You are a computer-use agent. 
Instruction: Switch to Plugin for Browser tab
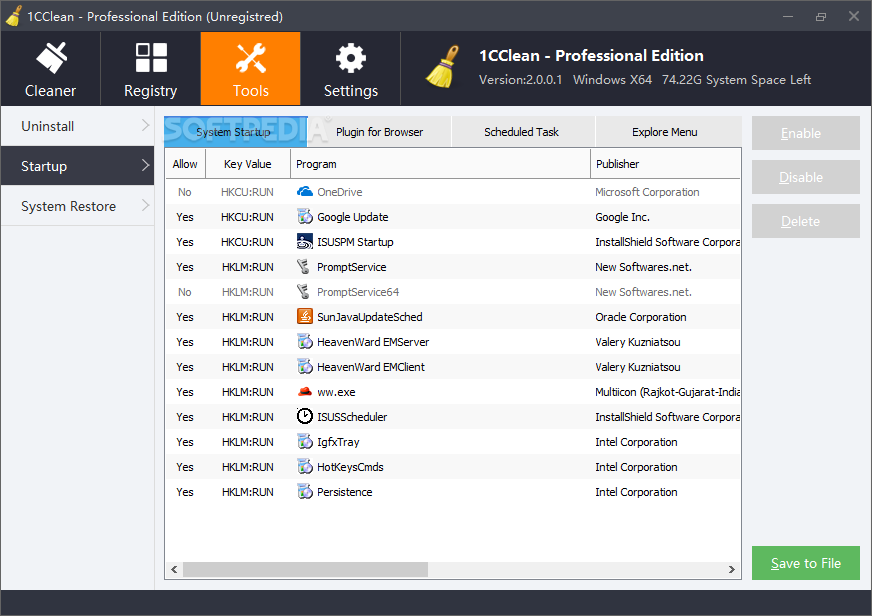pos(379,132)
